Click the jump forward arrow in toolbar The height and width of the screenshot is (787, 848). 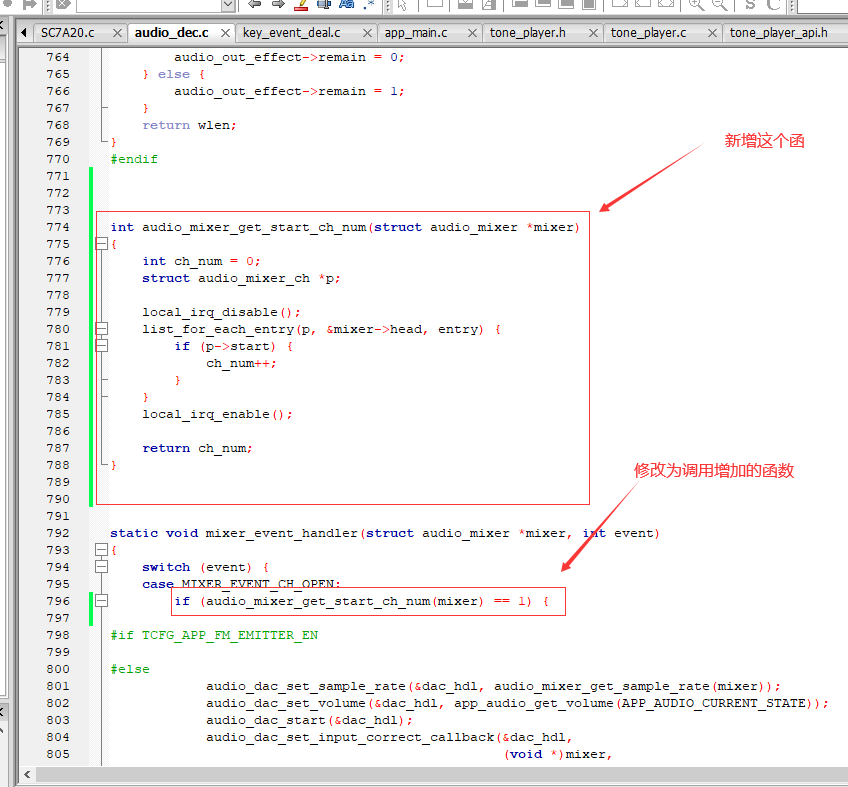click(x=278, y=4)
